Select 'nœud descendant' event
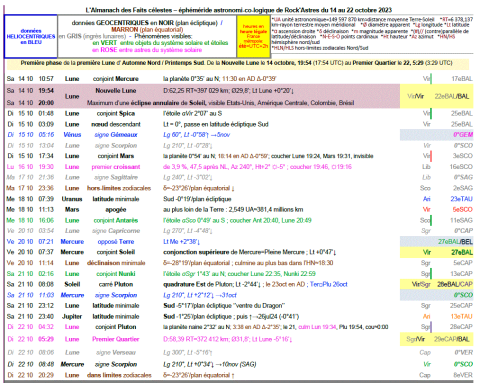The height and width of the screenshot is (383, 480). pyautogui.click(x=116, y=124)
